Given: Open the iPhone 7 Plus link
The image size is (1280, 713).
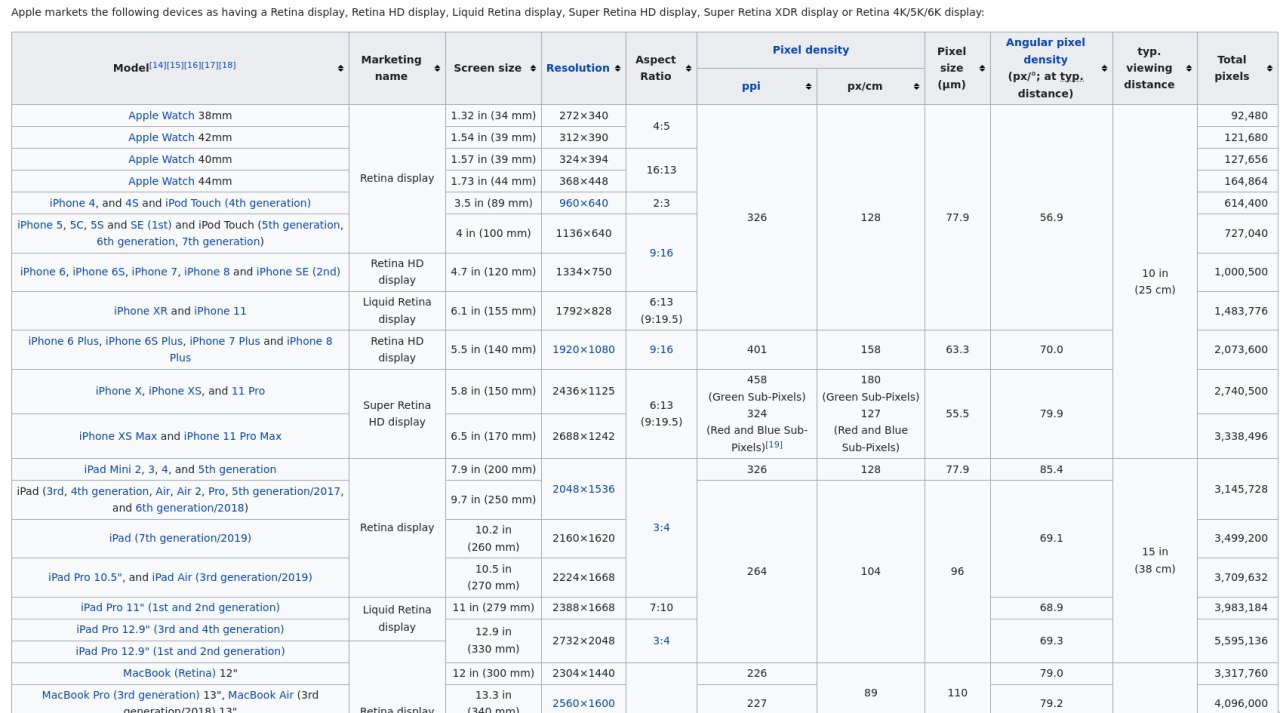Looking at the screenshot, I should tap(225, 341).
